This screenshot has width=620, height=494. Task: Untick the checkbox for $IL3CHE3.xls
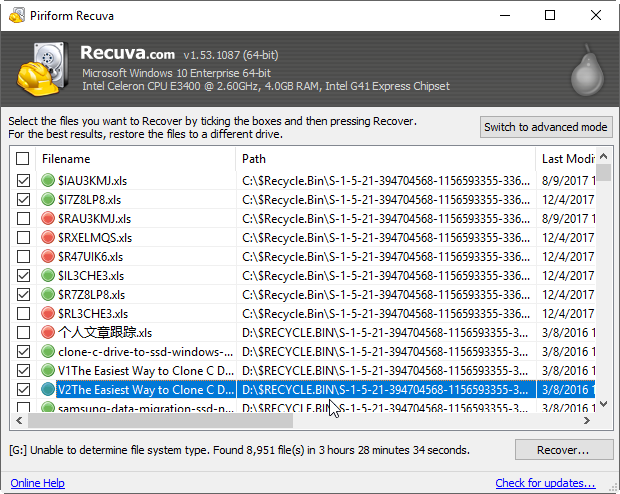point(23,275)
